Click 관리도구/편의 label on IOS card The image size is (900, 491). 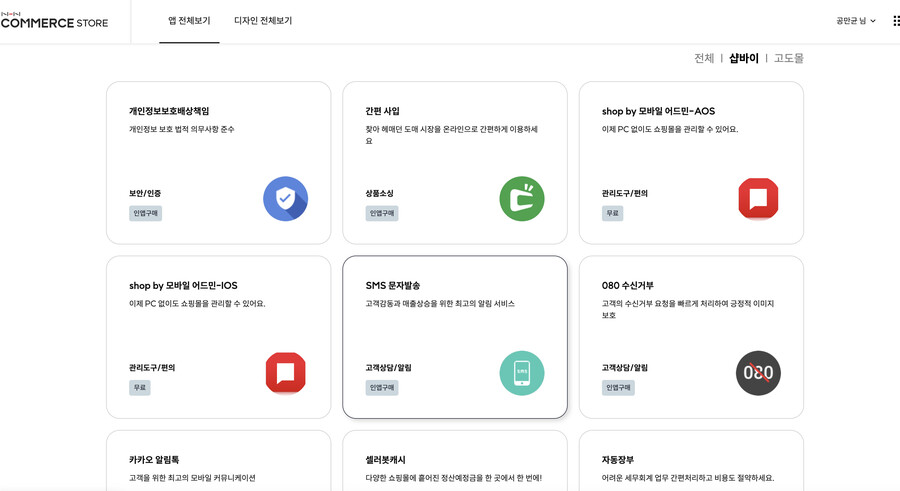(x=152, y=368)
